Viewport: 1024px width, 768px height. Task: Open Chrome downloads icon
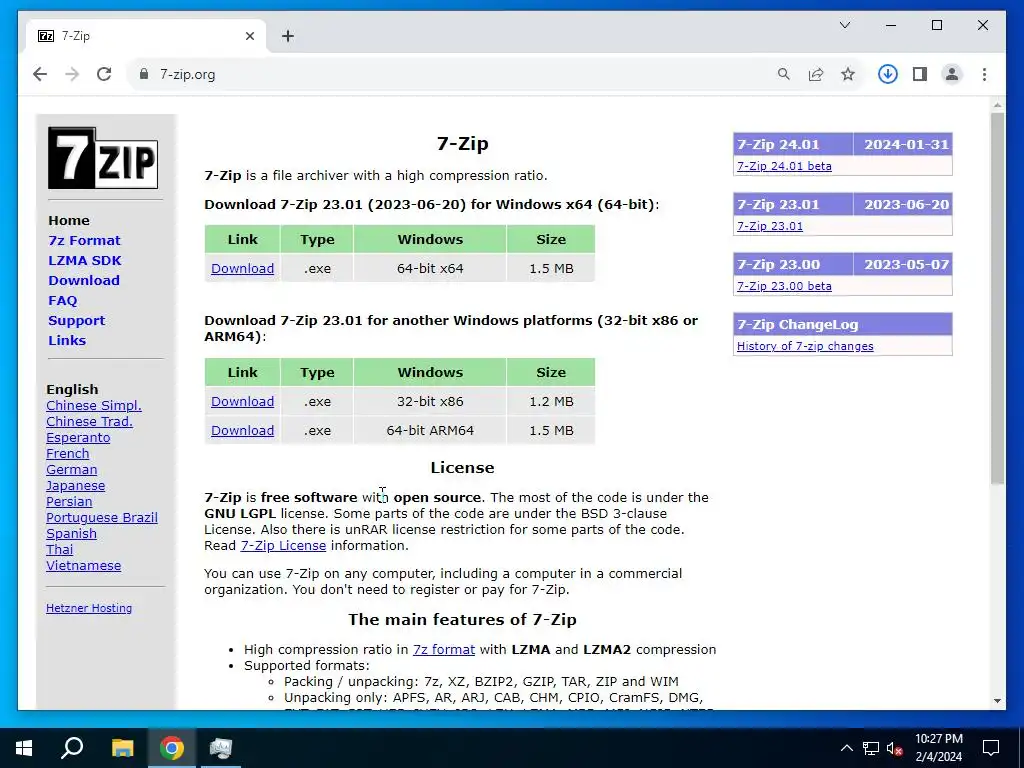(x=888, y=74)
